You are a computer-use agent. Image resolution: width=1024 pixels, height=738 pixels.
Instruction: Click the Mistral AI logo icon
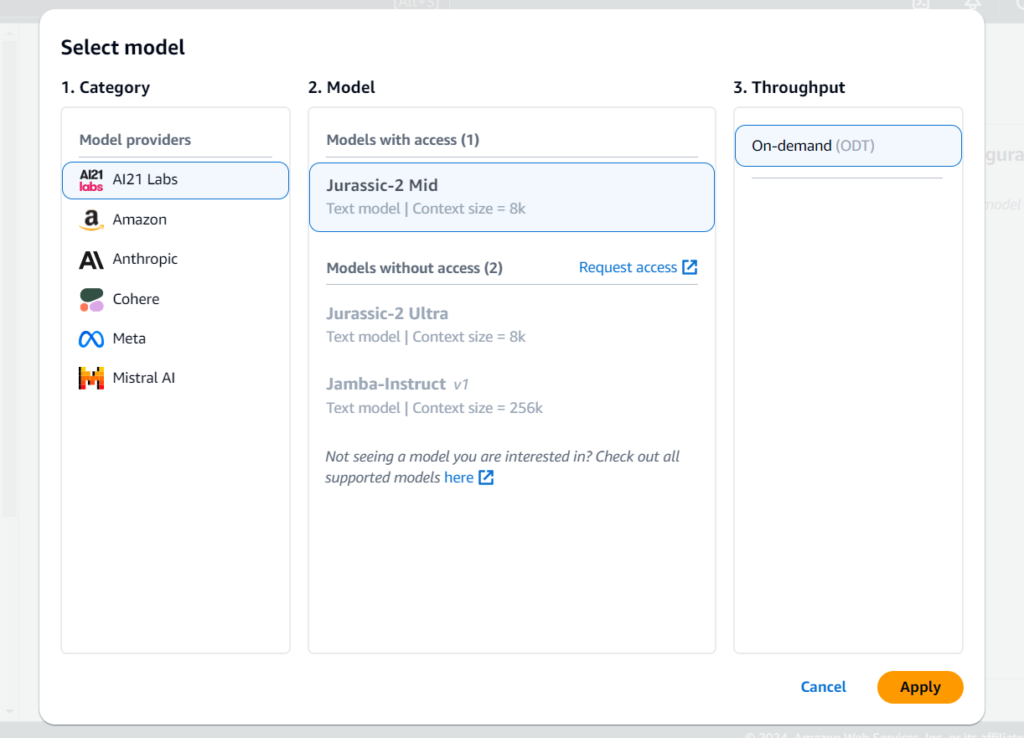90,377
